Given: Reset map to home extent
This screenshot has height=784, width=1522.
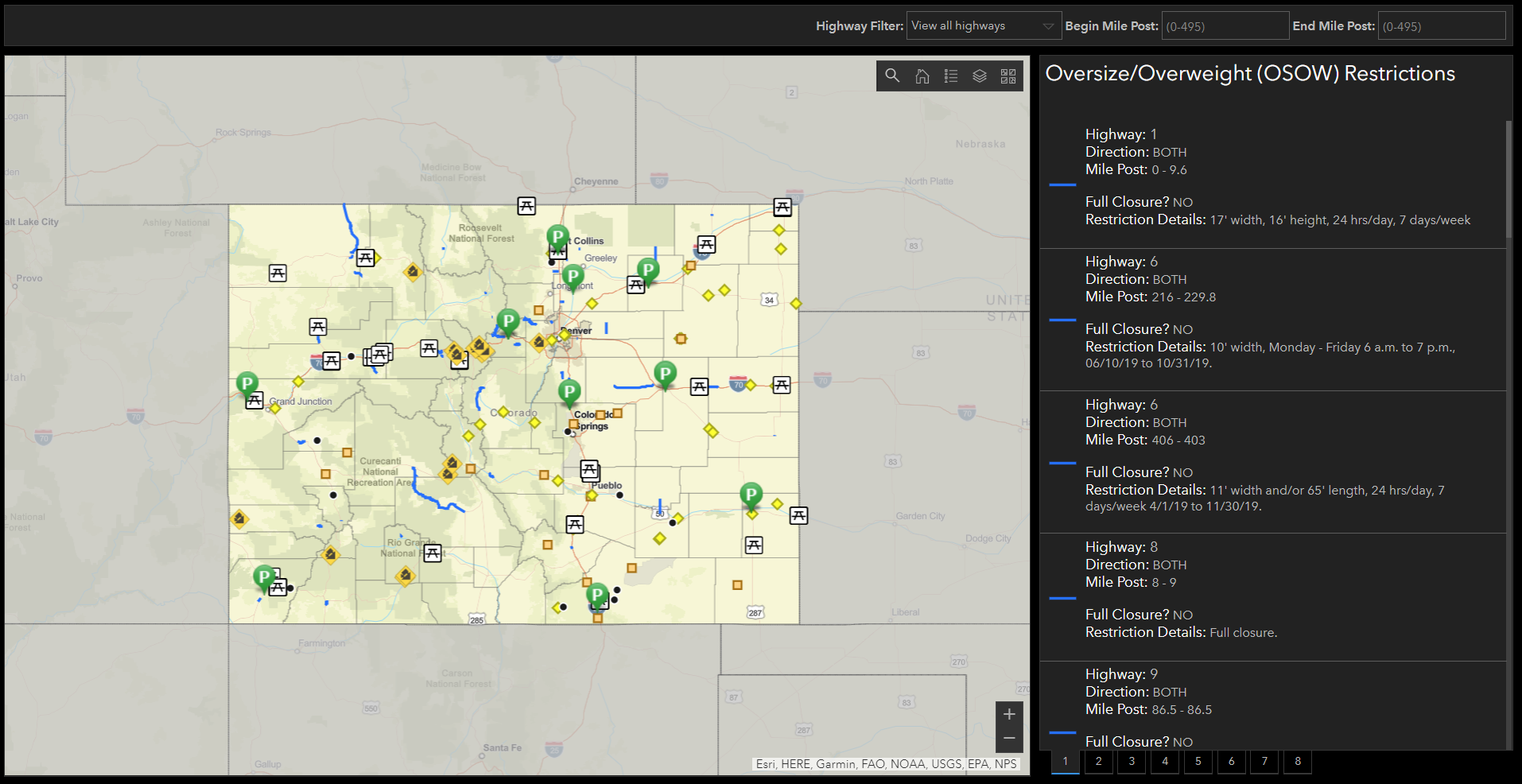Looking at the screenshot, I should (922, 76).
